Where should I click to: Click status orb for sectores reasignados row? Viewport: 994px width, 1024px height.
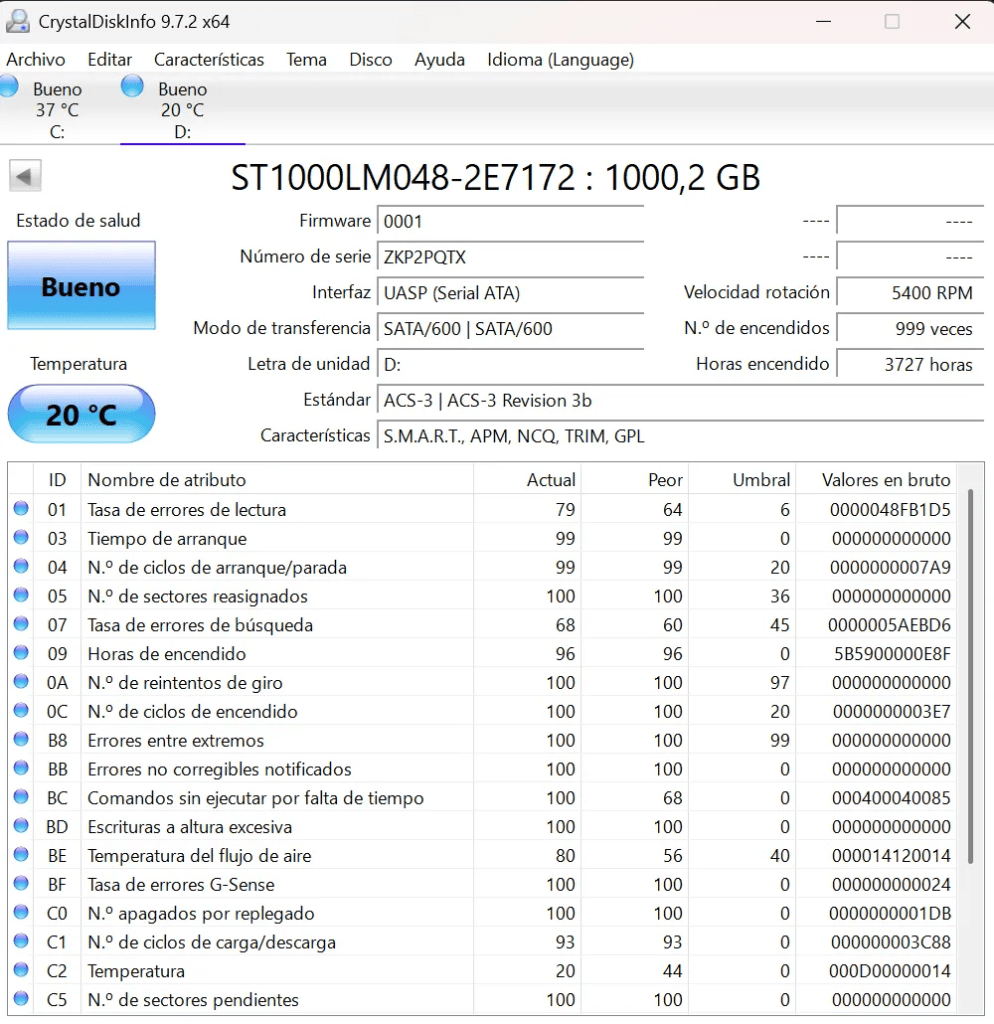coord(21,594)
